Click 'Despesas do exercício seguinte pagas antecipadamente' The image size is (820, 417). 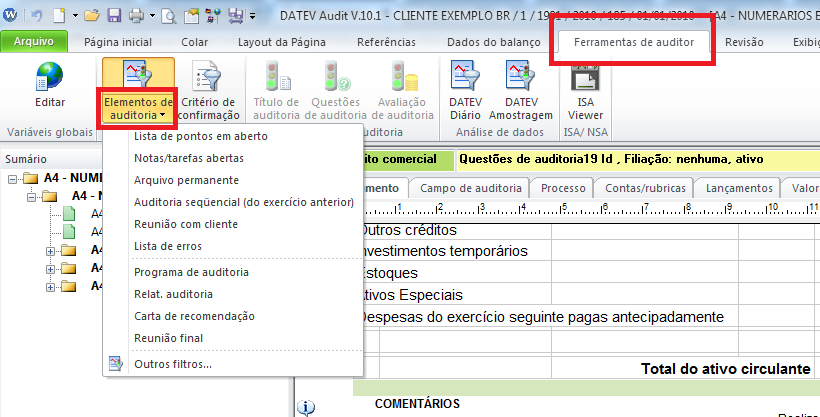542,317
